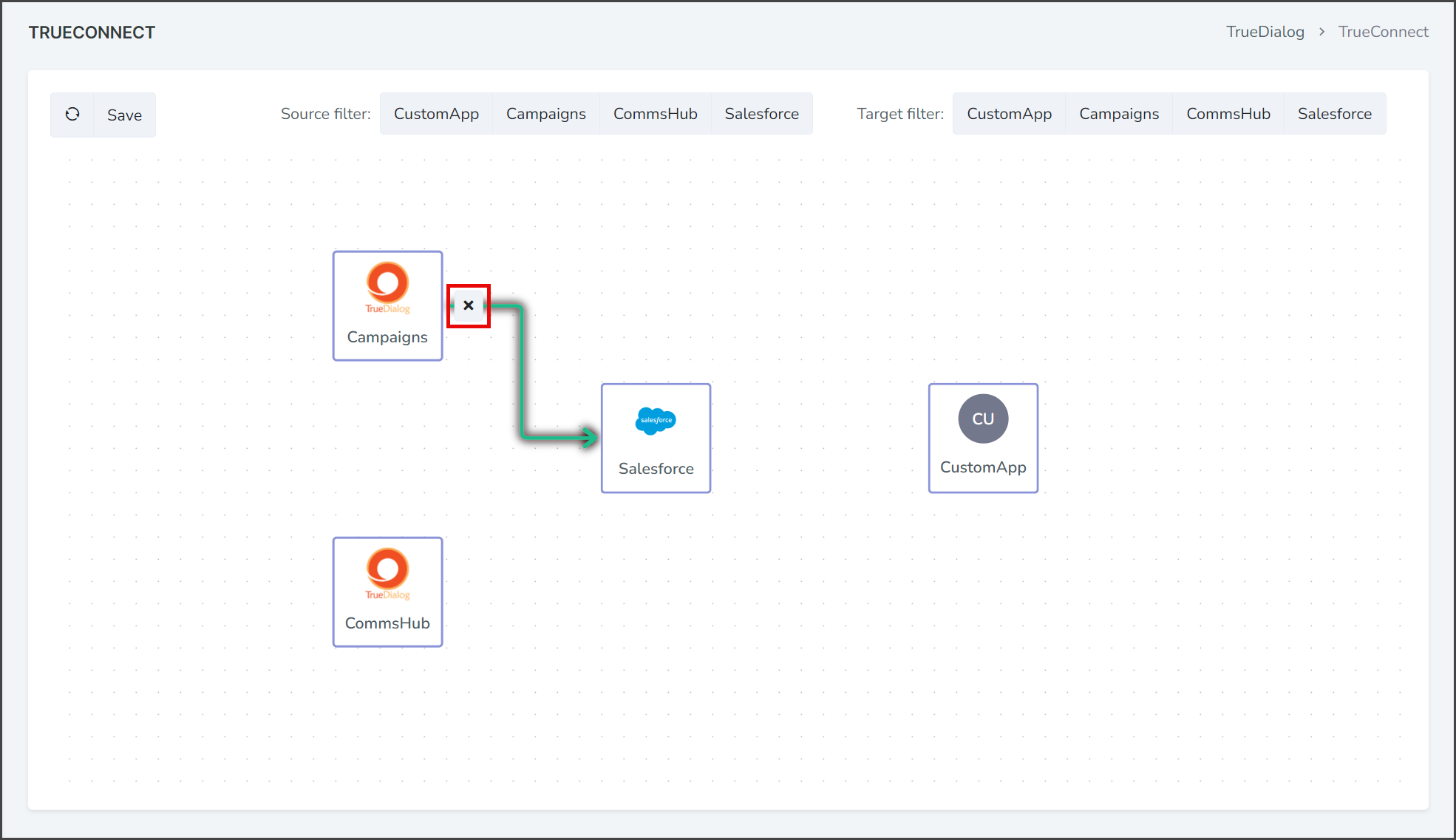Open the TrueConnect breadcrumb link
The width and height of the screenshot is (1456, 840).
1384,32
